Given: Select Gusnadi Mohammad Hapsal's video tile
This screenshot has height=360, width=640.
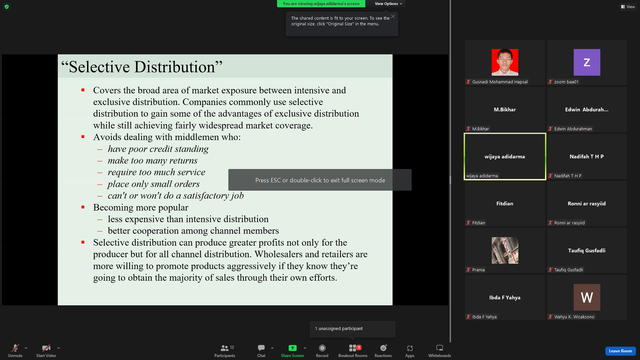Looking at the screenshot, I should pos(505,62).
